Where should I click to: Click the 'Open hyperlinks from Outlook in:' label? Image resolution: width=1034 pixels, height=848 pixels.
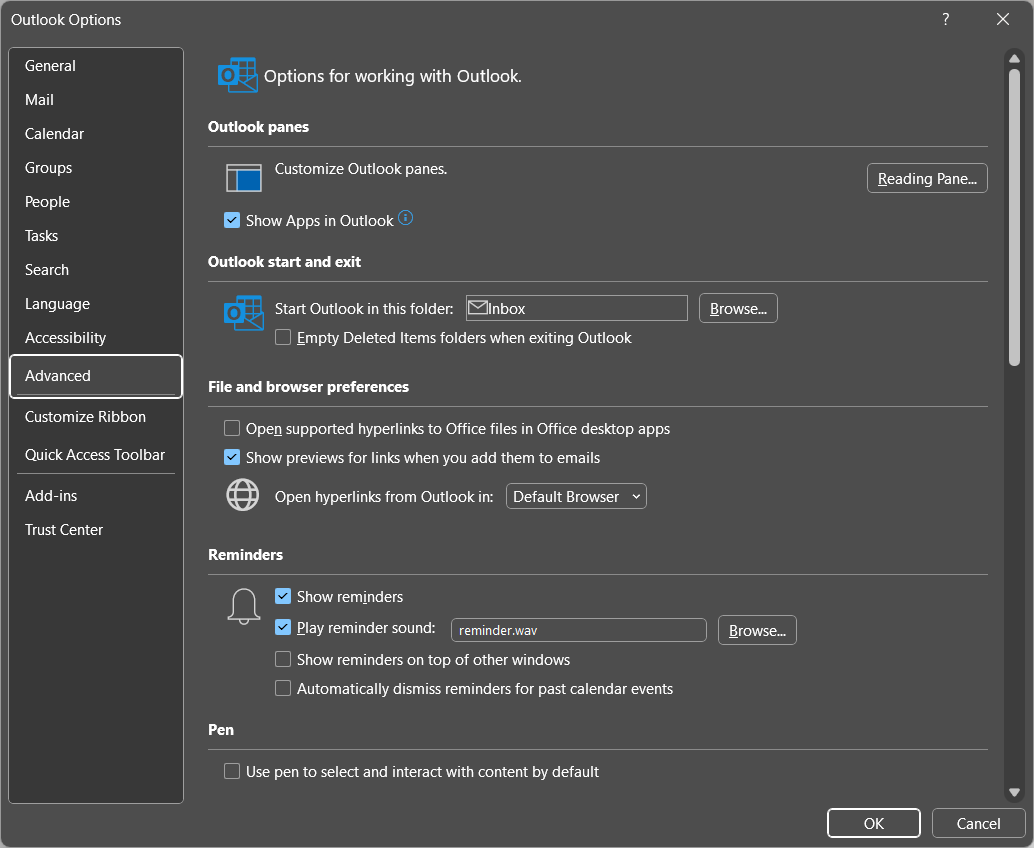(x=384, y=497)
